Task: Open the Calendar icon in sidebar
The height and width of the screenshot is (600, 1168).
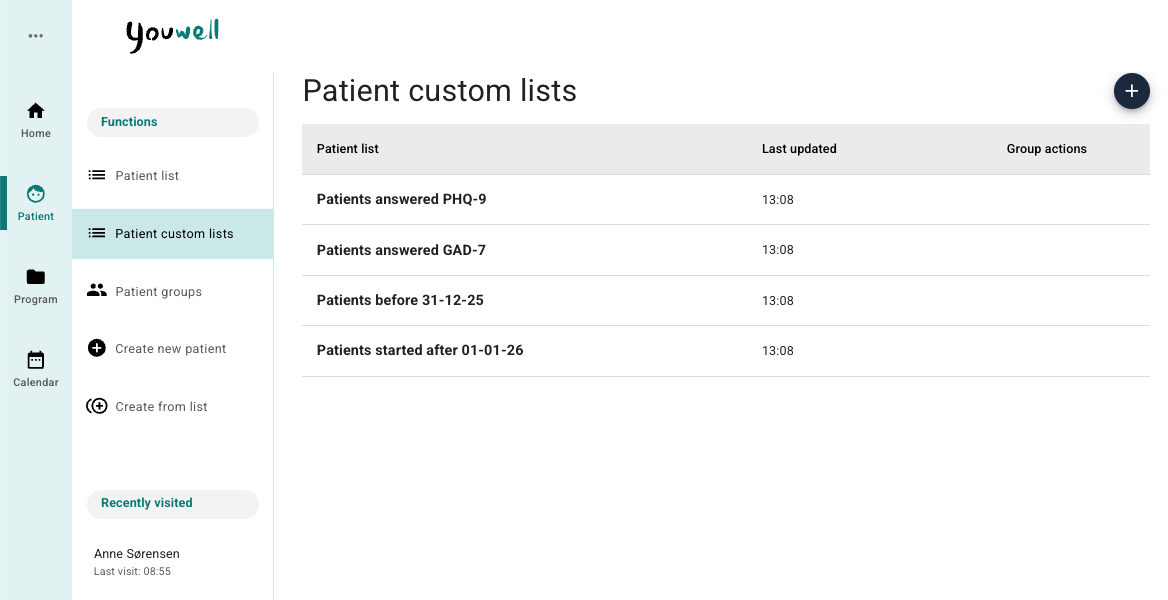Action: pos(36,360)
